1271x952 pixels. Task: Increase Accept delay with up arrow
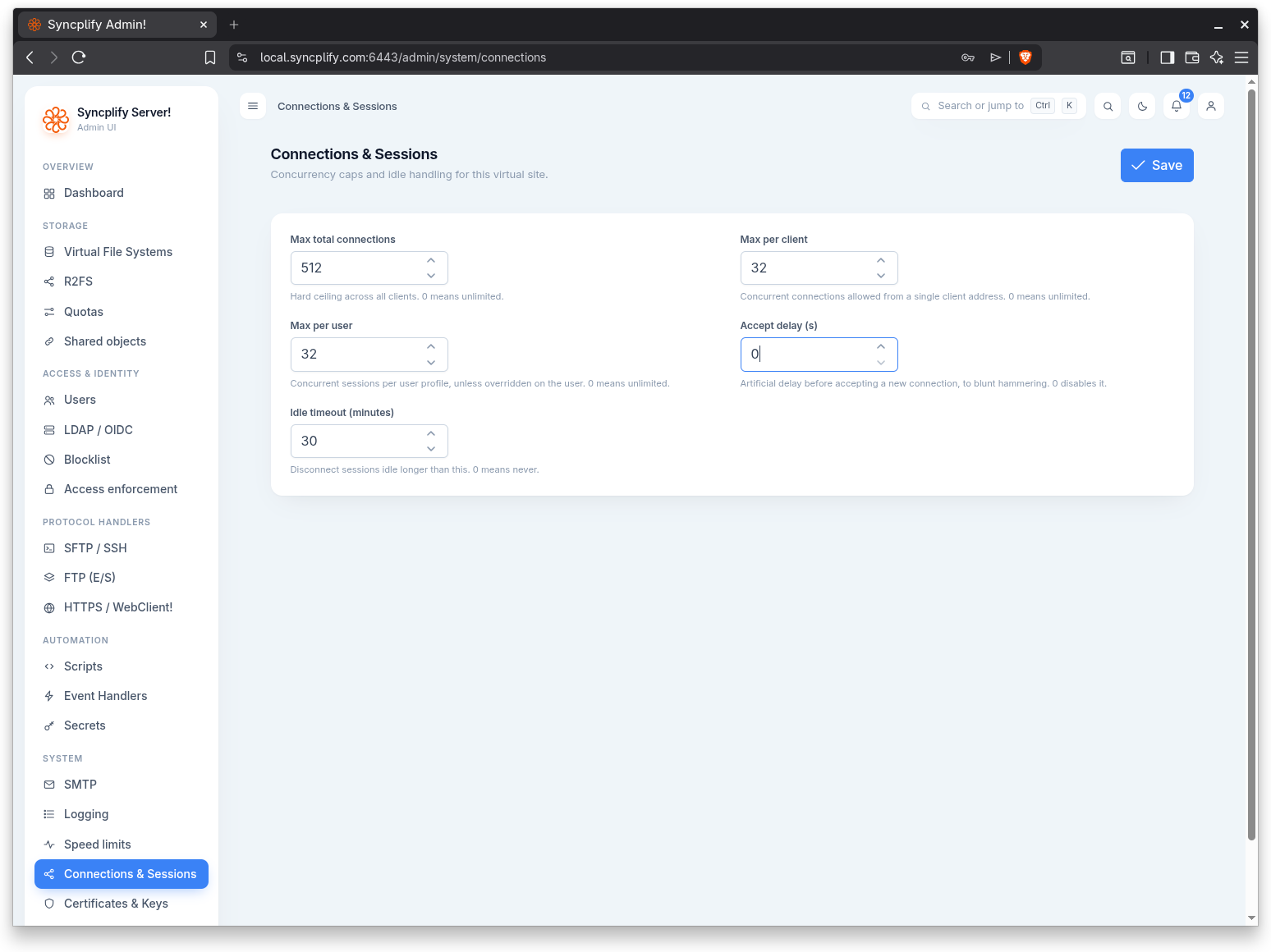click(881, 346)
